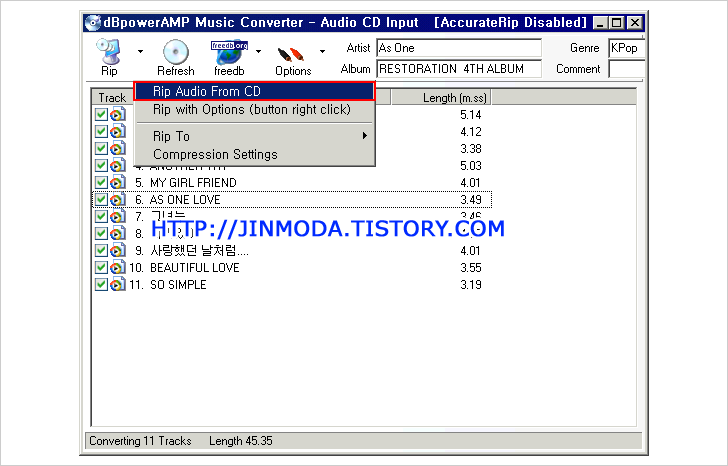
Task: Uncheck the 3.38 length track checkbox
Action: (101, 149)
